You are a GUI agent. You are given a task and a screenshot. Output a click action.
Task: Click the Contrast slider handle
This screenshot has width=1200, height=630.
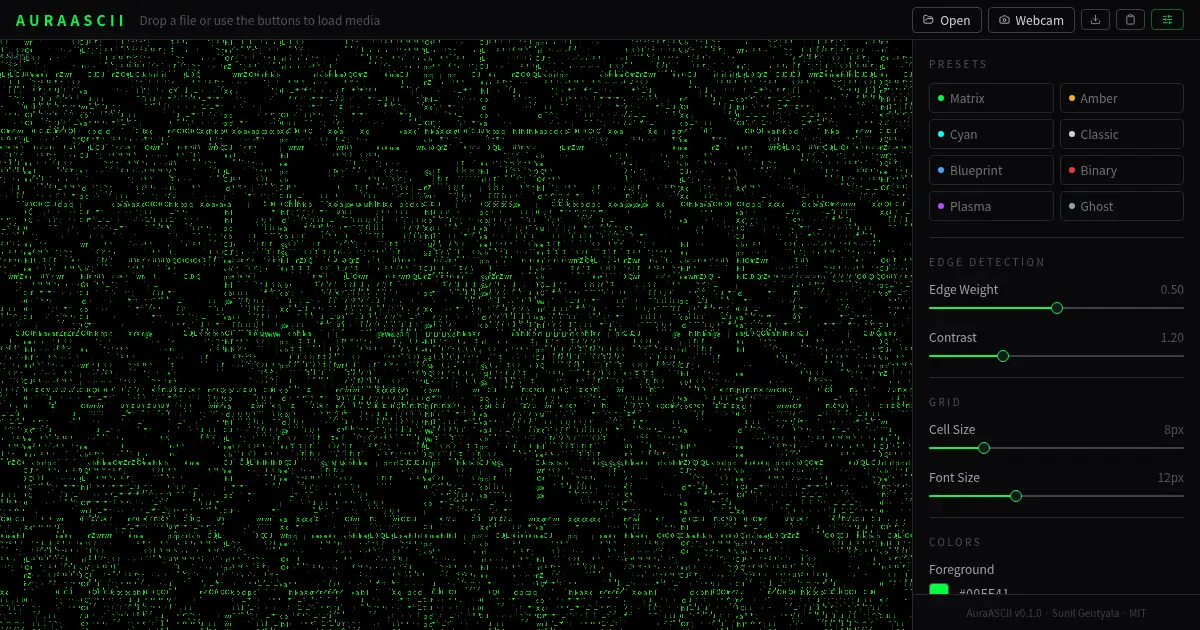tap(1003, 356)
